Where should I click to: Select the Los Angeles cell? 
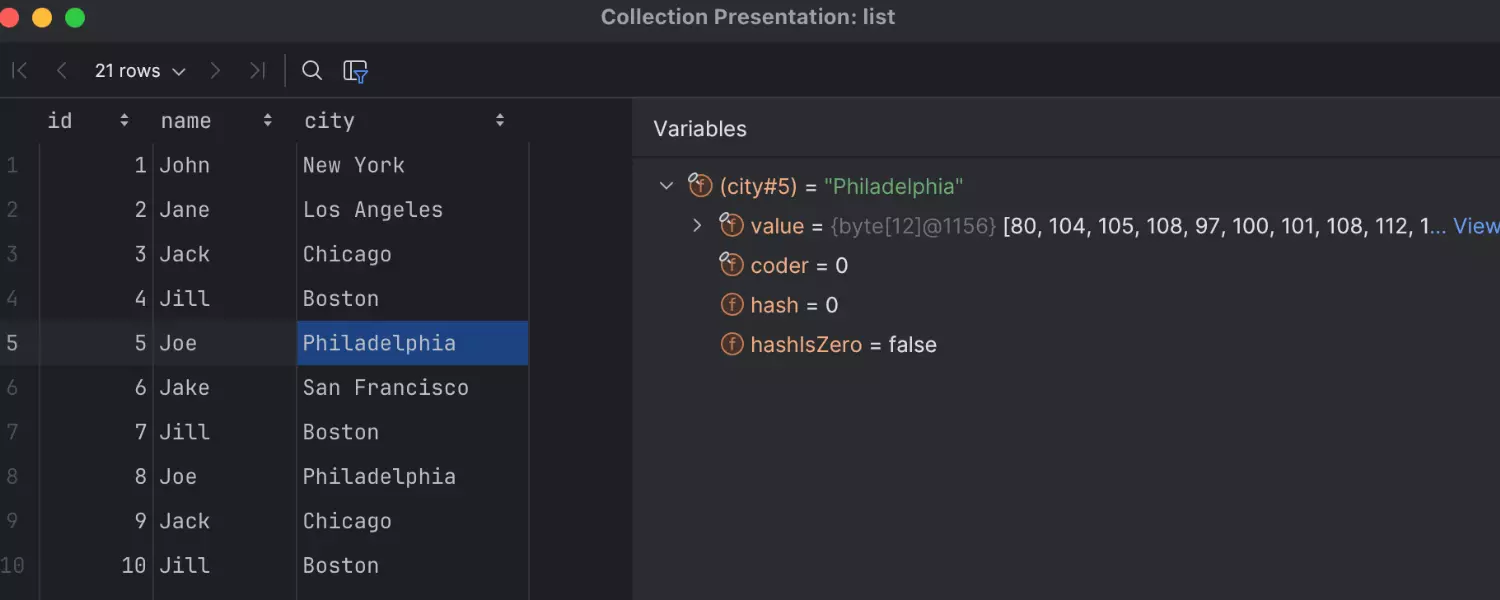(x=372, y=210)
